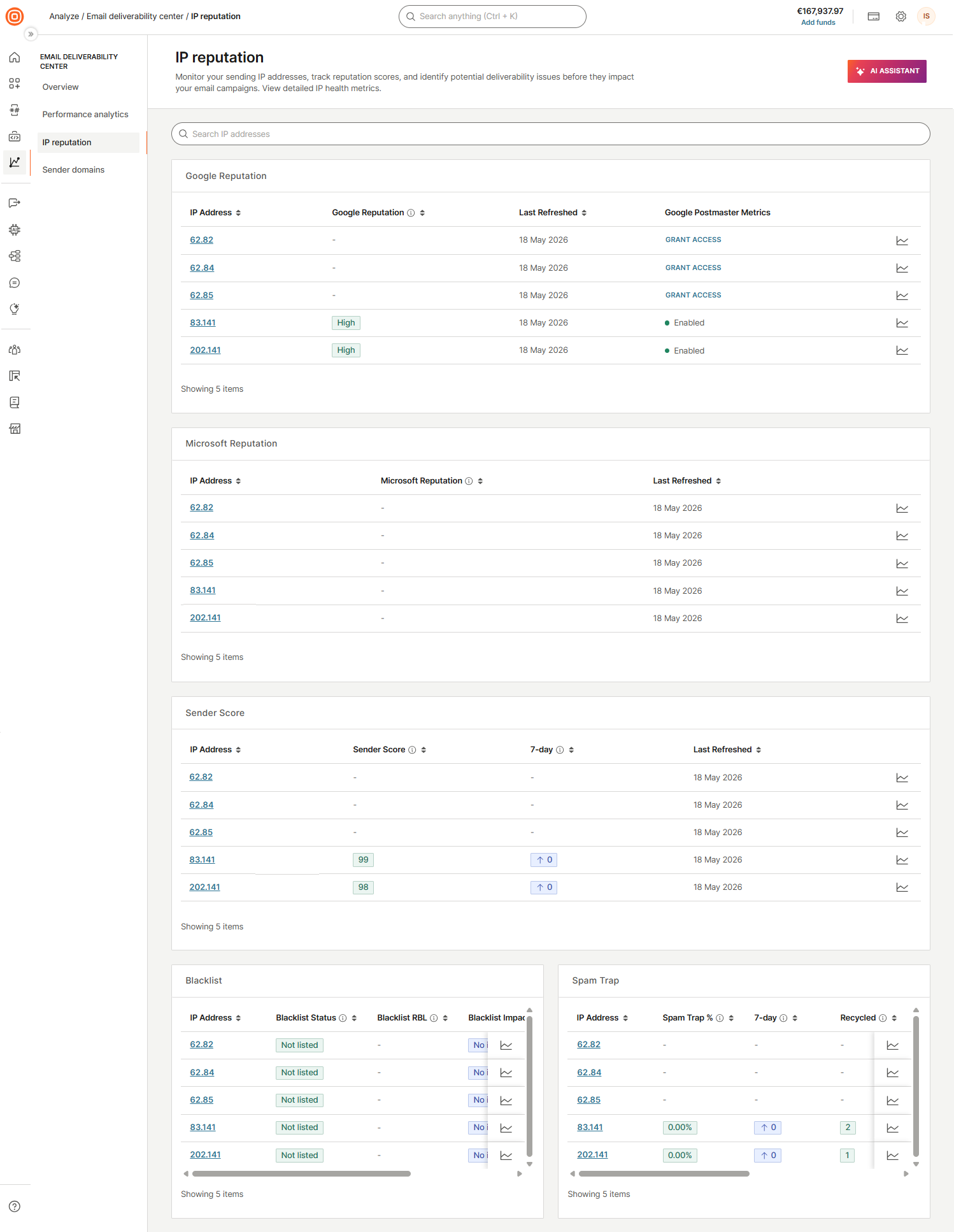954x1232 pixels.
Task: Show the Blacklist RBL column info tooltip
Action: pyautogui.click(x=434, y=1018)
